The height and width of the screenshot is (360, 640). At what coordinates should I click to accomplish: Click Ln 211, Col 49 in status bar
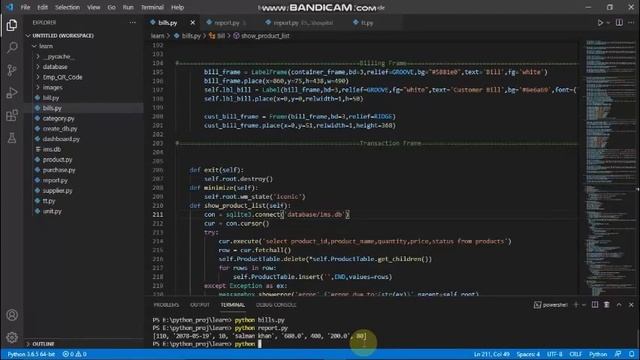(492, 354)
